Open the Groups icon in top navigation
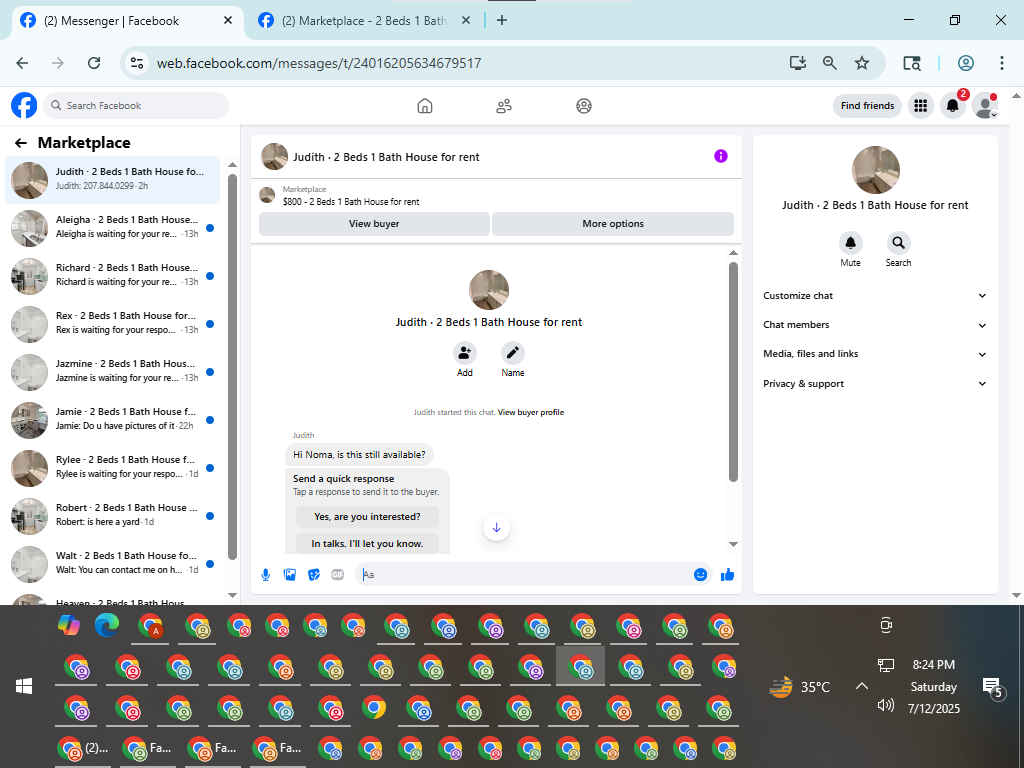 coord(584,106)
